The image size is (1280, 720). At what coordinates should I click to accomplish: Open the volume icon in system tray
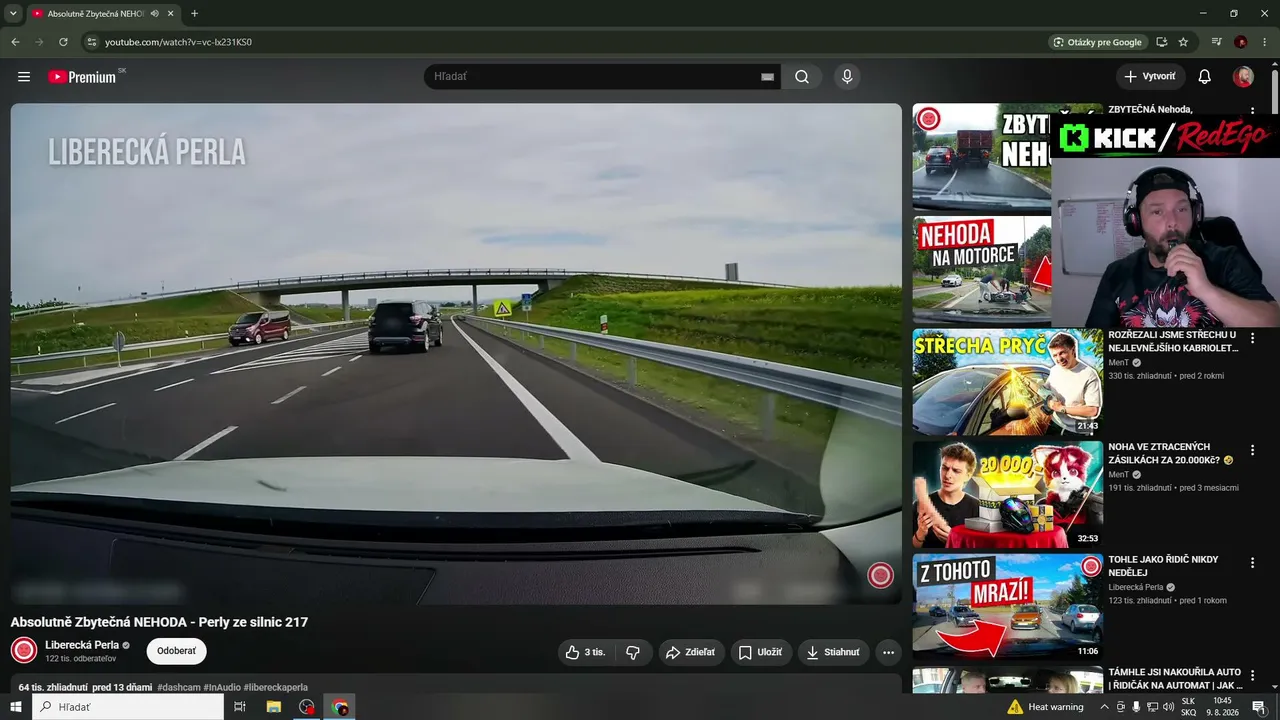point(1168,707)
